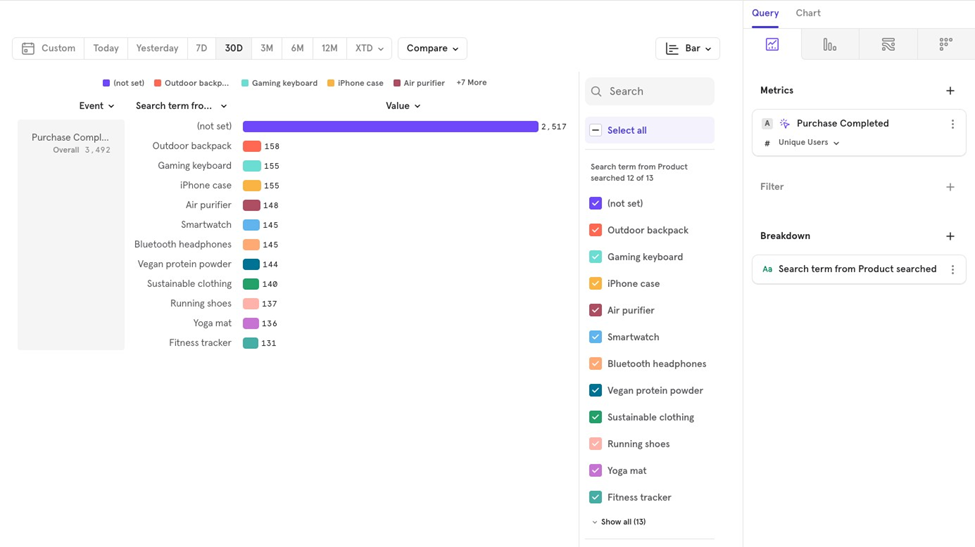Toggle the (not set) segment checkbox
The width and height of the screenshot is (975, 547).
click(x=596, y=203)
